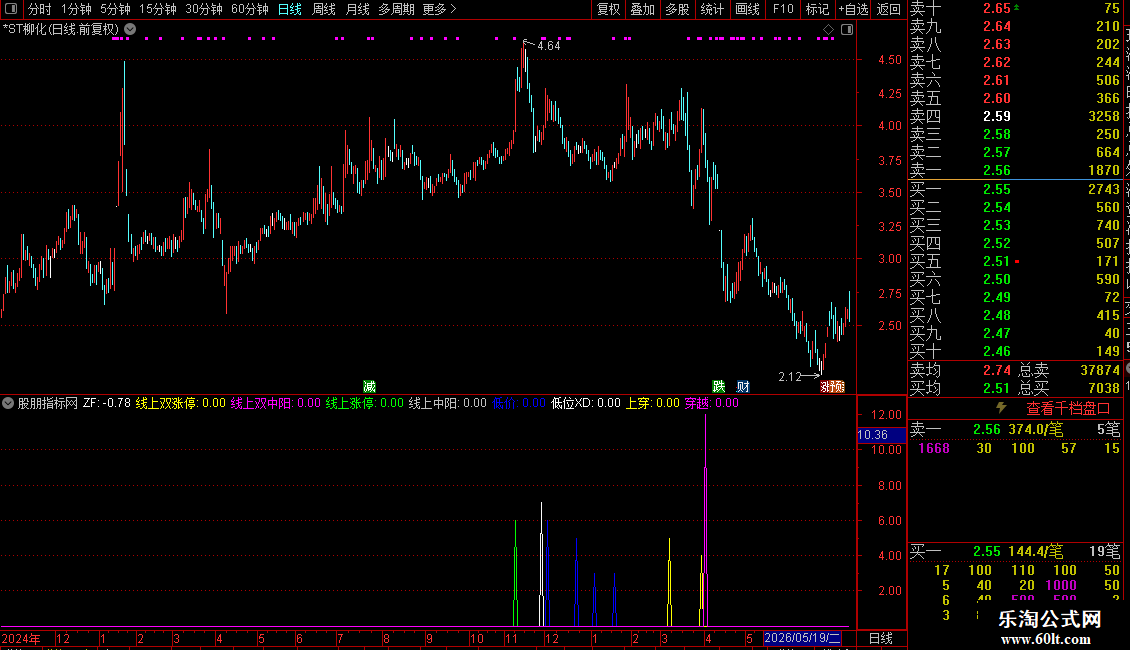This screenshot has width=1130, height=650.
Task: Click the green 减 marker on chart
Action: click(x=370, y=387)
